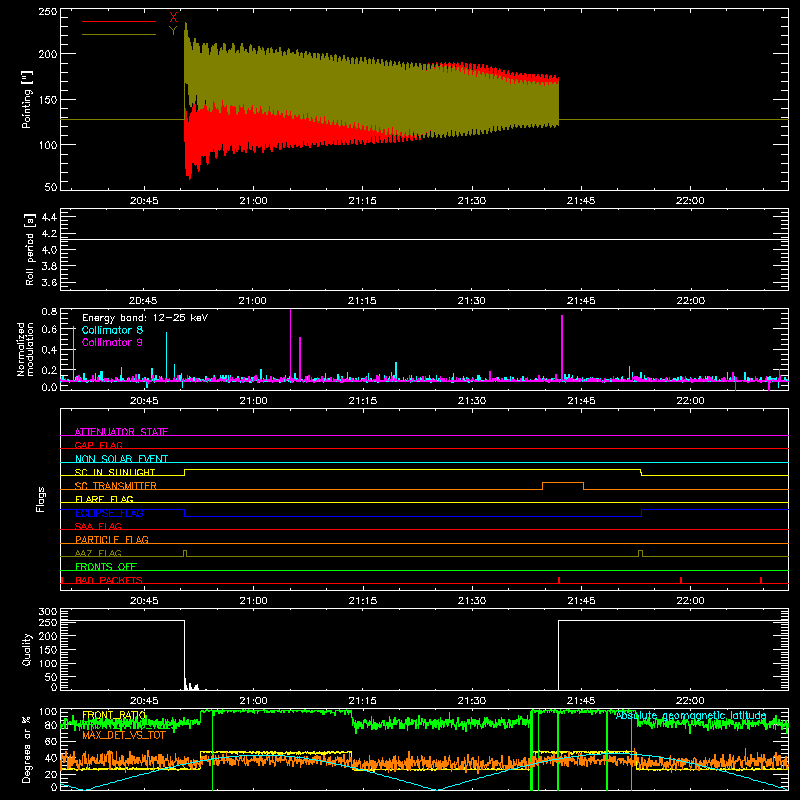Screen dimensions: 800x800
Task: Click 22:00 tick label under Pointing plot
Action: click(690, 201)
